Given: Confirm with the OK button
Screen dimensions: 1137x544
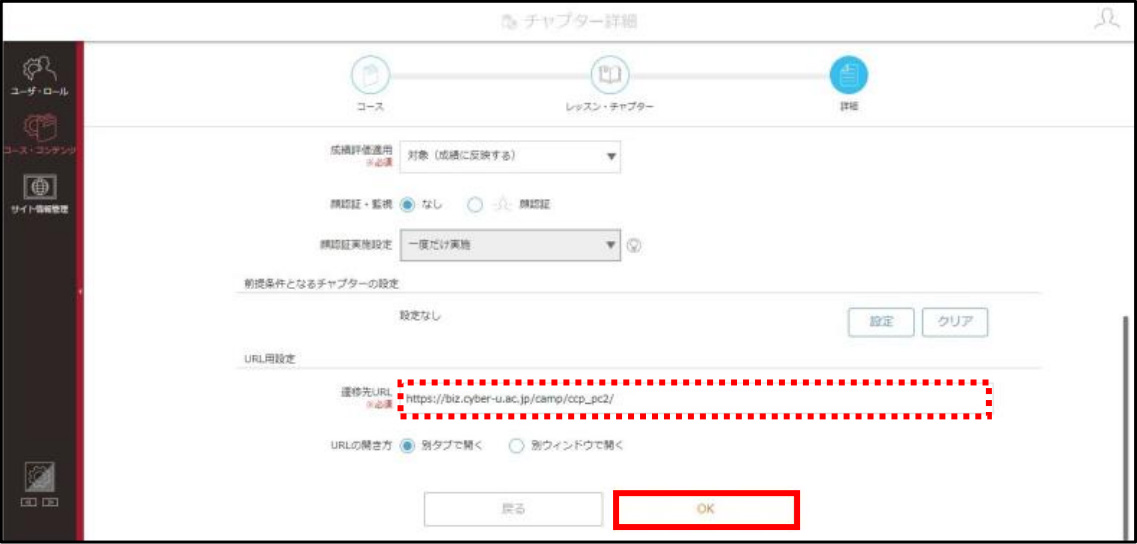Looking at the screenshot, I should (706, 508).
